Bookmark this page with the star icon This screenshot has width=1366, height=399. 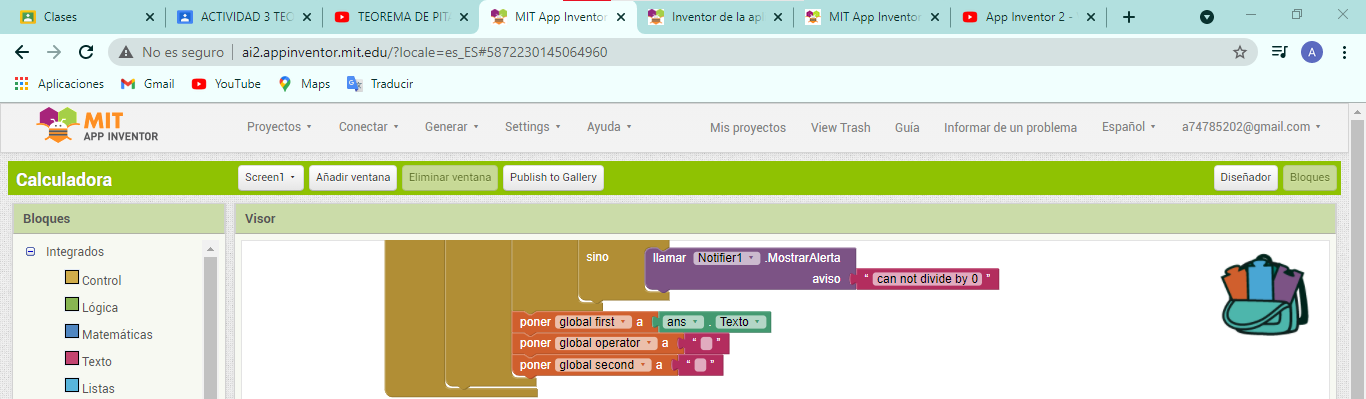pyautogui.click(x=1240, y=52)
